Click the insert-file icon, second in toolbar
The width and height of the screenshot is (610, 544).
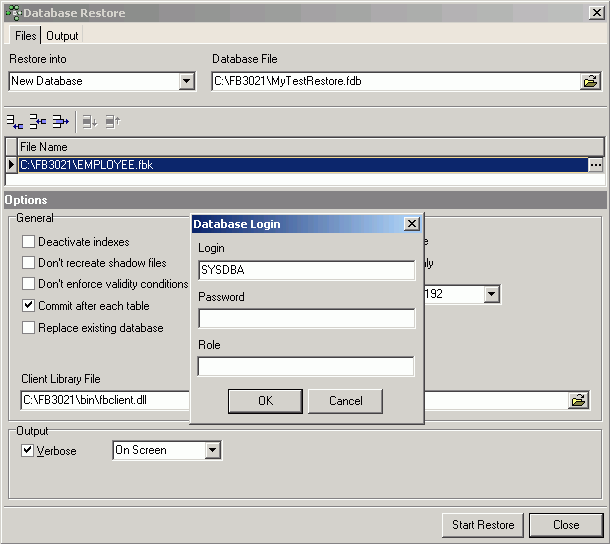[x=38, y=122]
